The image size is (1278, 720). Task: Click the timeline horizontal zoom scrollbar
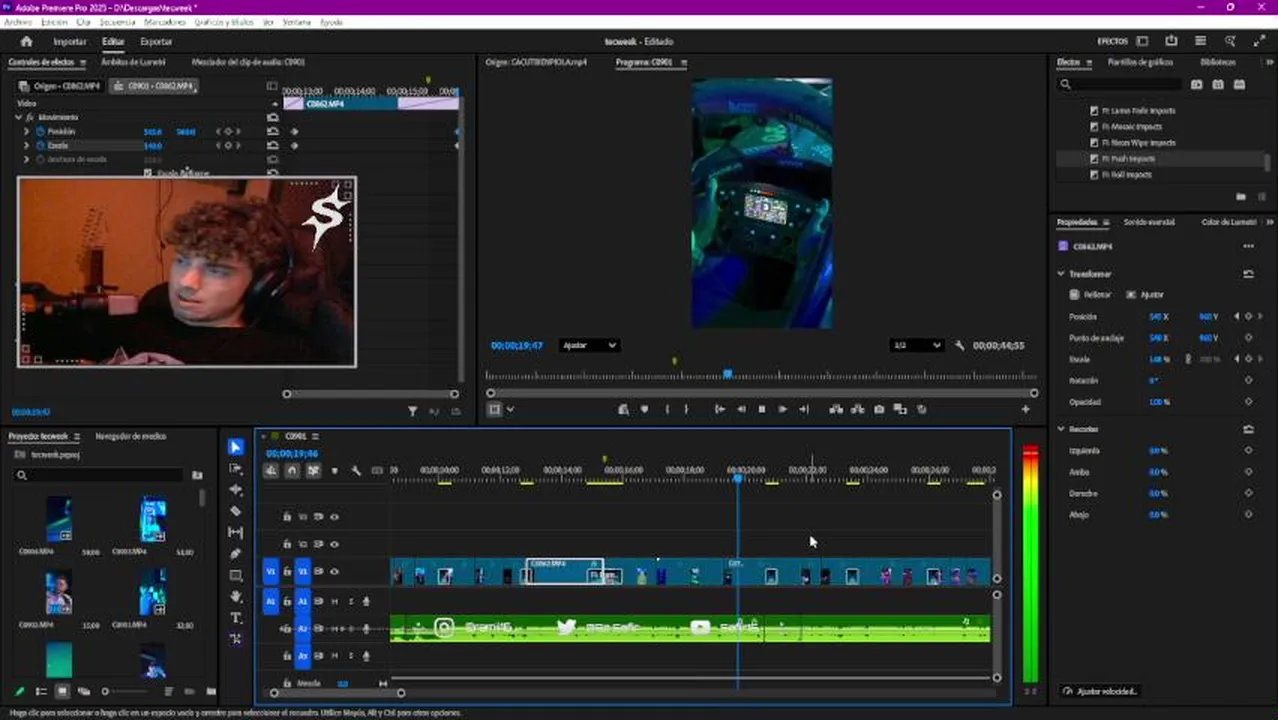click(337, 693)
